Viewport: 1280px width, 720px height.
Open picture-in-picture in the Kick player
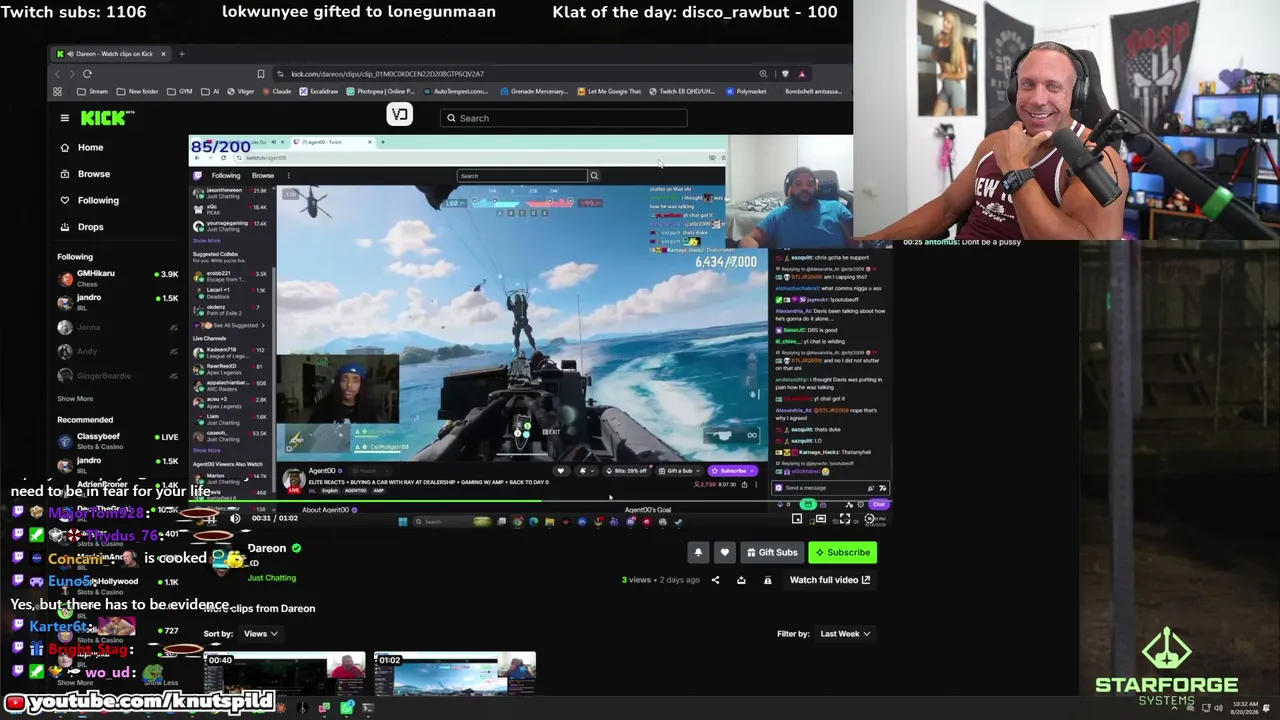797,519
